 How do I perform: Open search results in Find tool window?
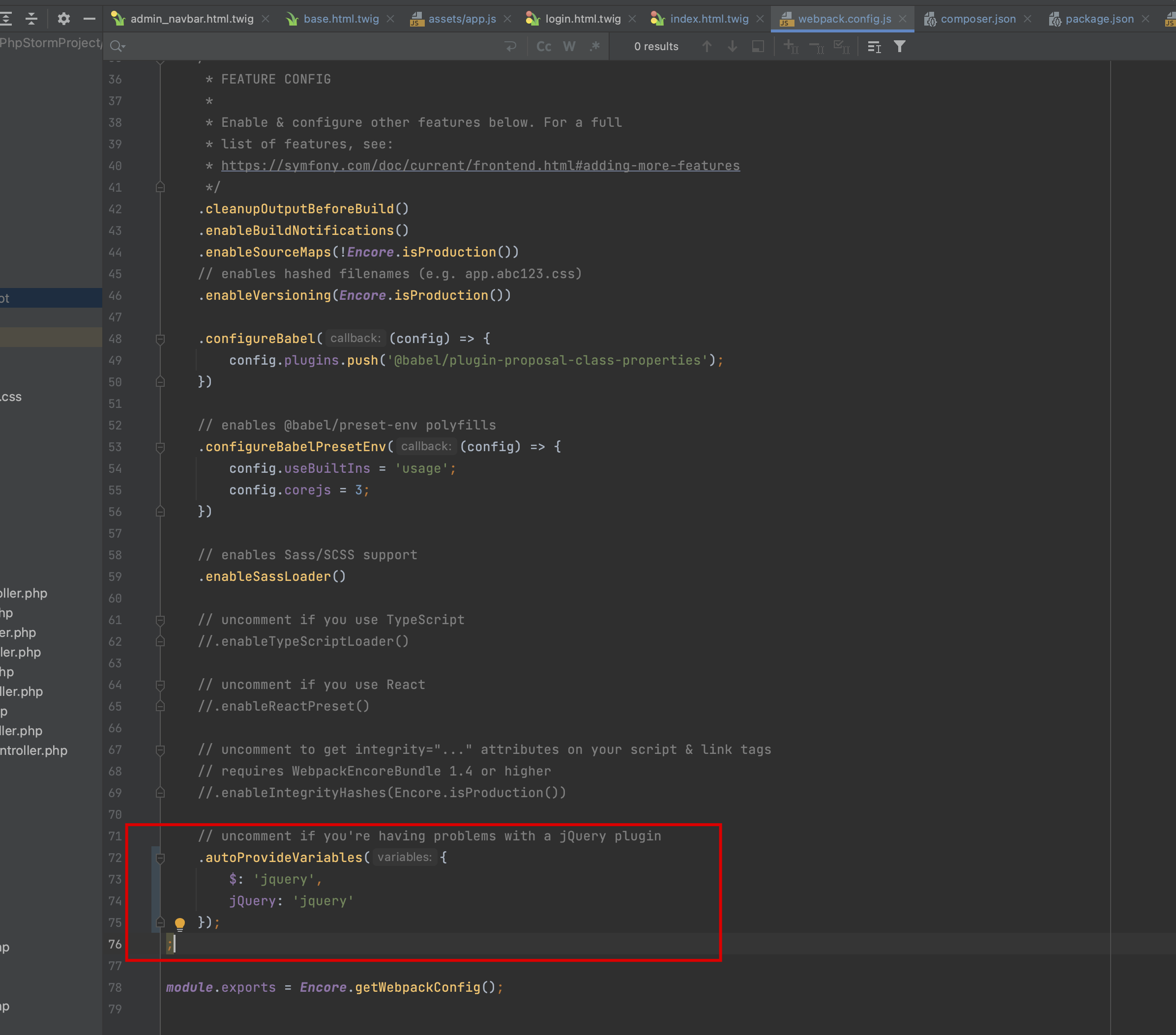coord(875,47)
